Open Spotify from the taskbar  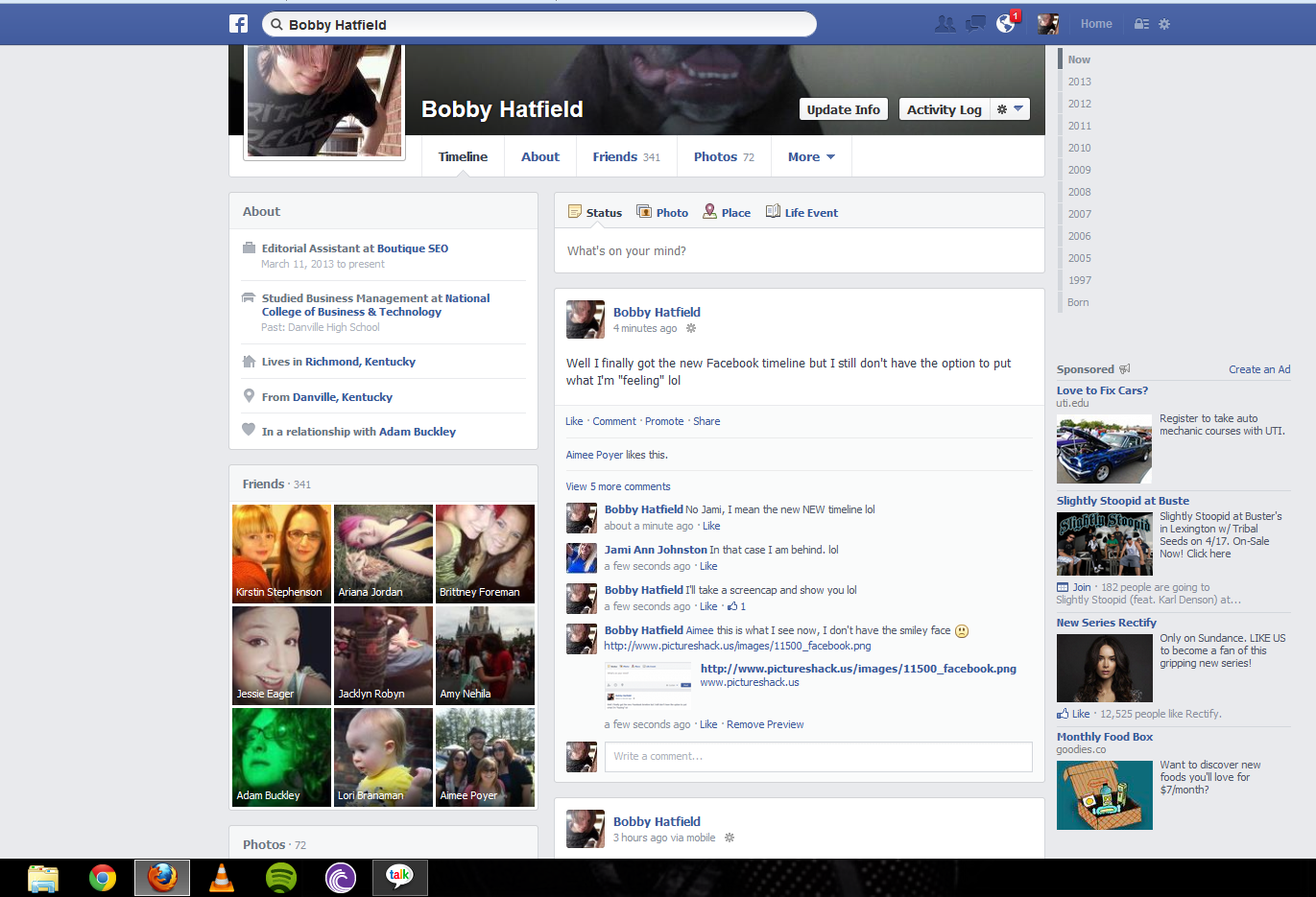[x=280, y=877]
